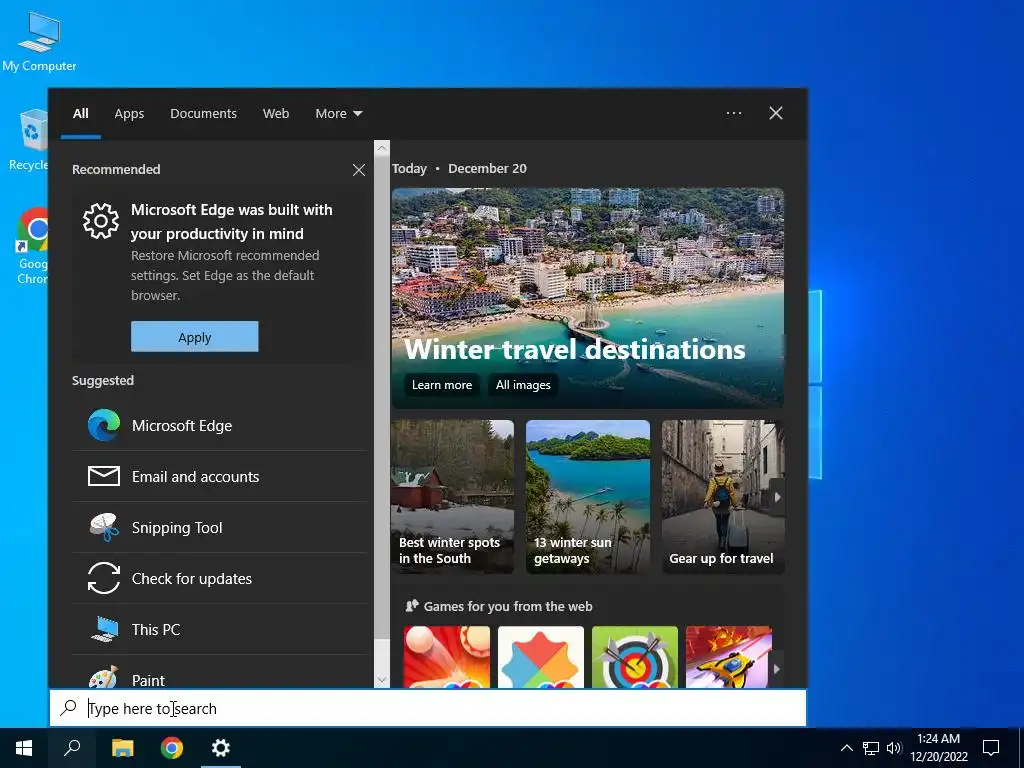Open Paint from suggested apps
Image resolution: width=1024 pixels, height=768 pixels.
(219, 673)
